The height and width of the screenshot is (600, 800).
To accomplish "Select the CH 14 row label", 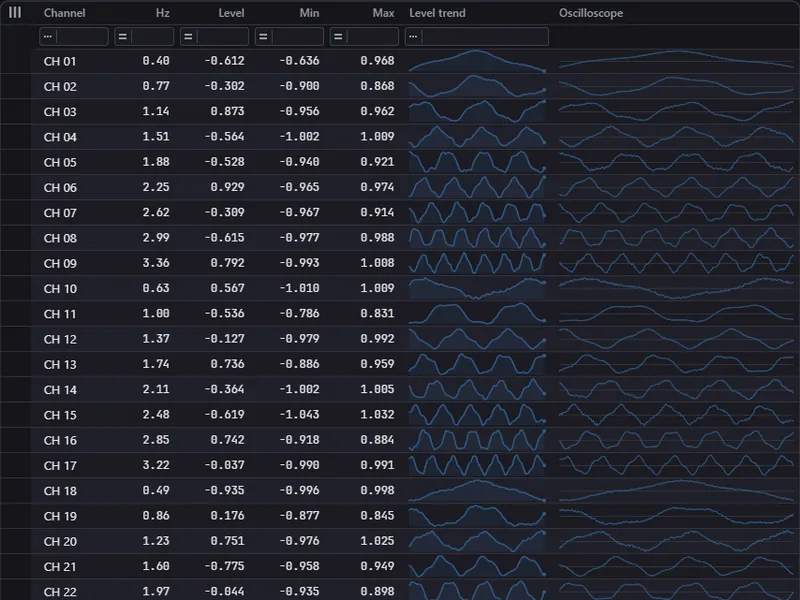I will tap(60, 390).
